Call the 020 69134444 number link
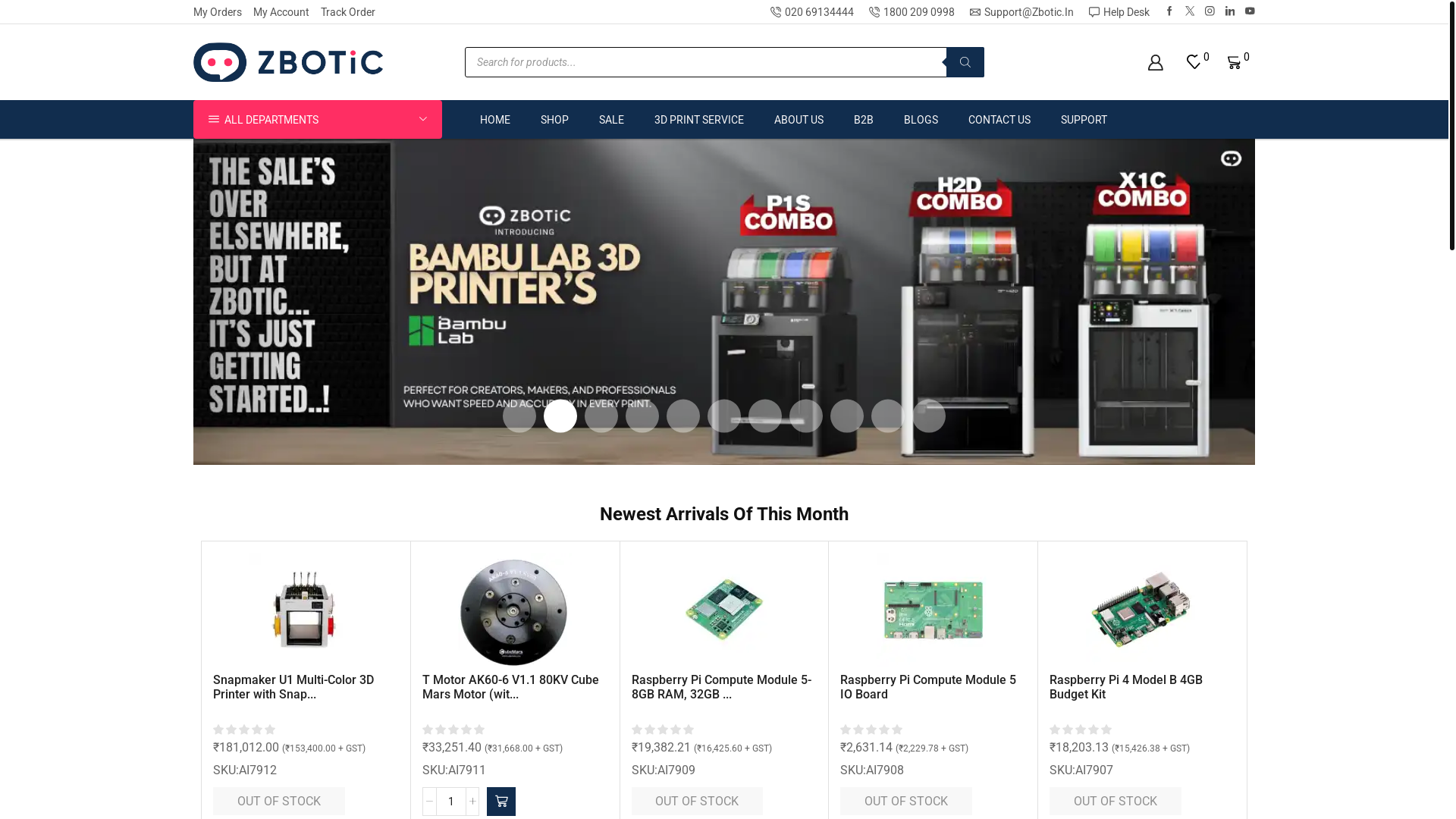Image resolution: width=1456 pixels, height=819 pixels. pyautogui.click(x=812, y=12)
